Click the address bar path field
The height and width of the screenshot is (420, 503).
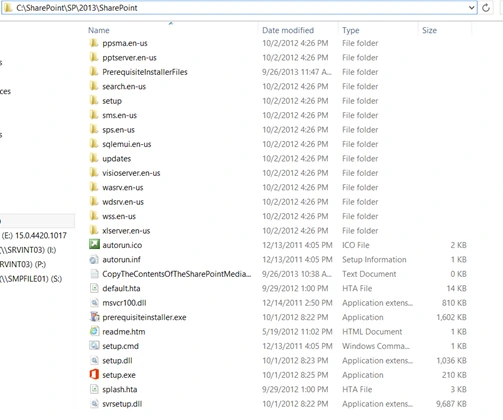[239, 8]
